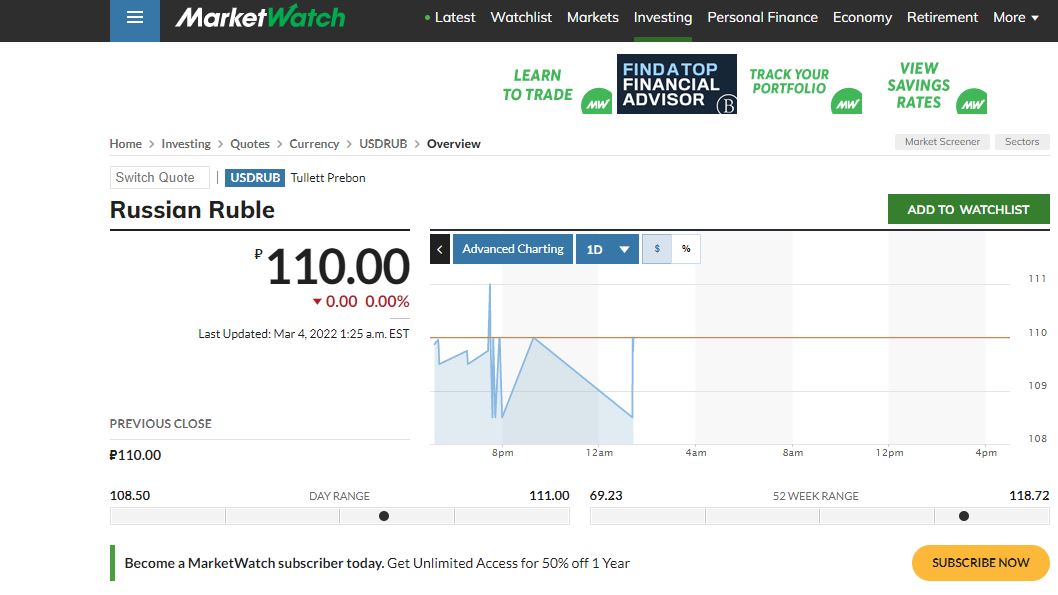Toggle chart to dollar price view
This screenshot has height=595, width=1058.
click(x=657, y=249)
